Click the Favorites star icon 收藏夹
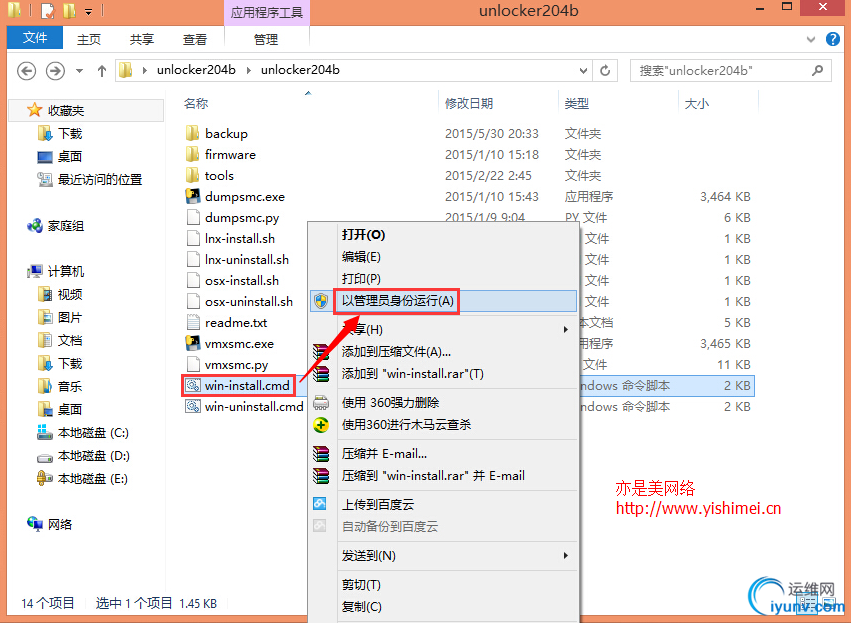The width and height of the screenshot is (851, 623). click(x=35, y=110)
